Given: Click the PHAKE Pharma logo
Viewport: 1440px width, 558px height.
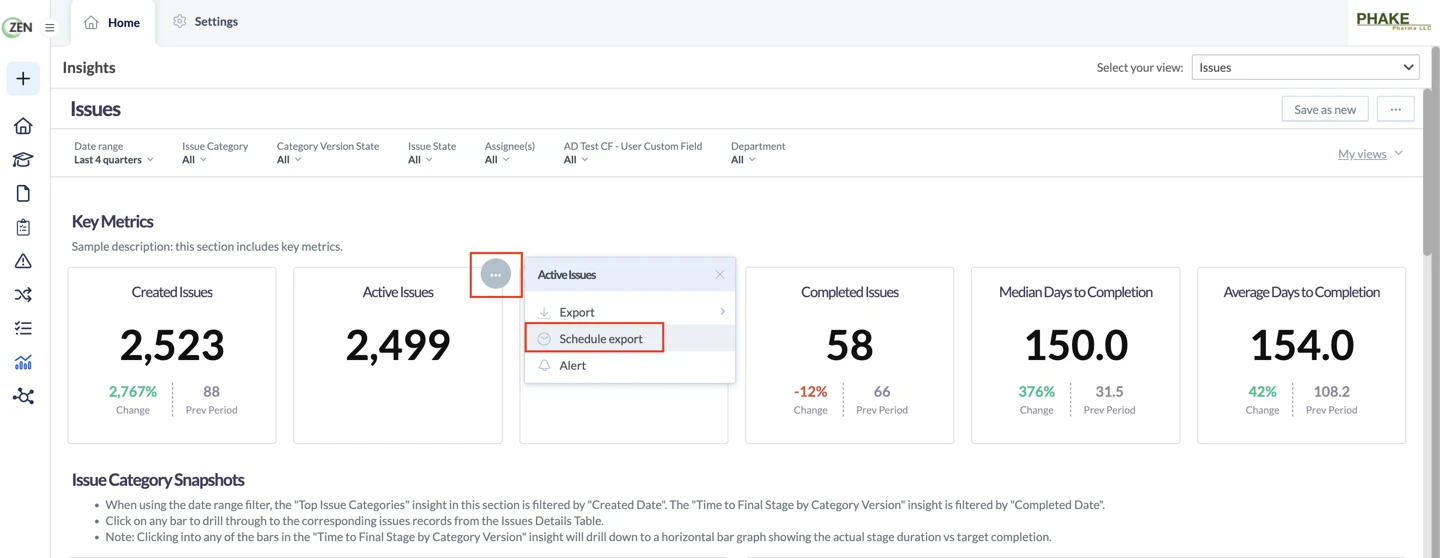Looking at the screenshot, I should coord(1392,21).
